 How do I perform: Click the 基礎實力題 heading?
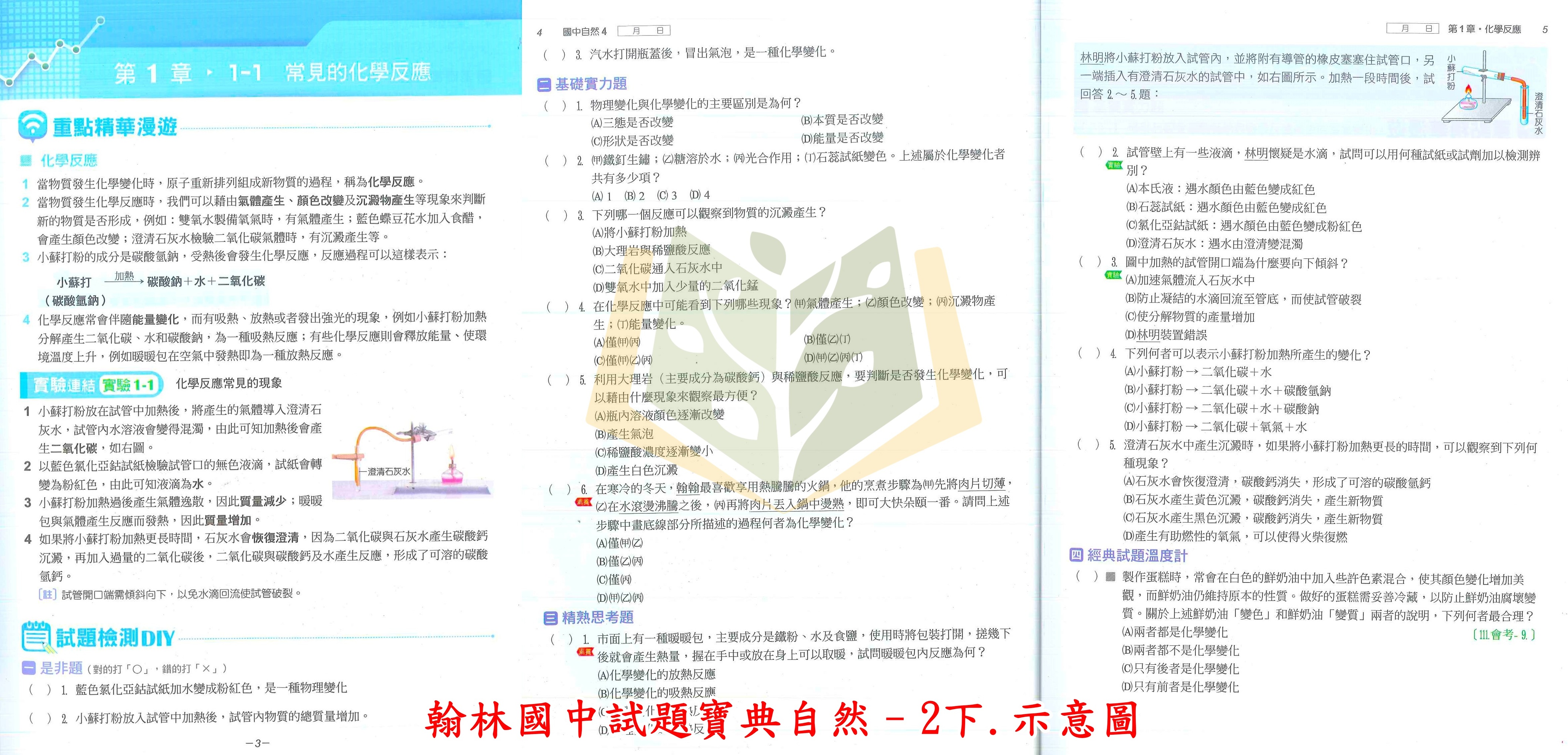coord(591,84)
